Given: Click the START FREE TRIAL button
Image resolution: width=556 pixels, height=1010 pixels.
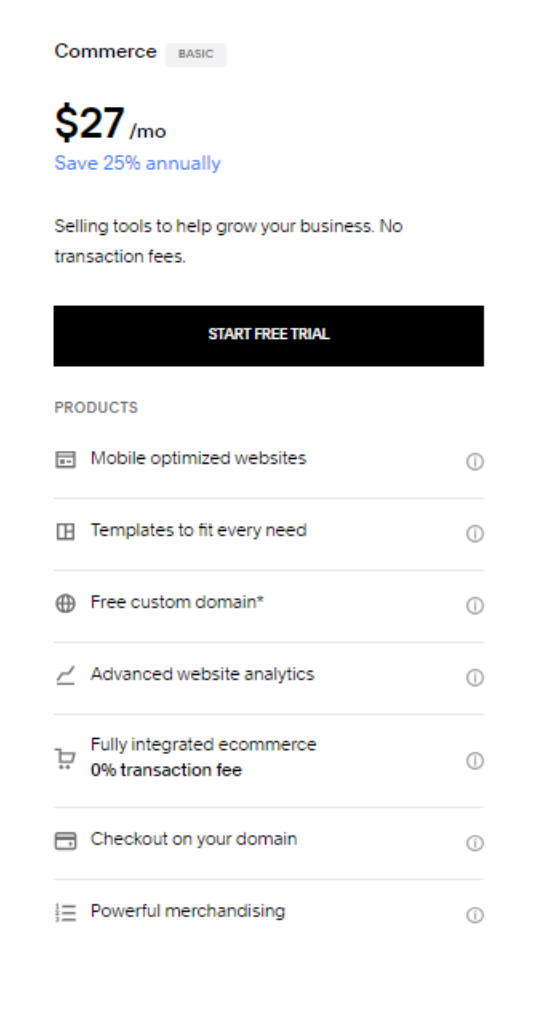Looking at the screenshot, I should pos(269,336).
